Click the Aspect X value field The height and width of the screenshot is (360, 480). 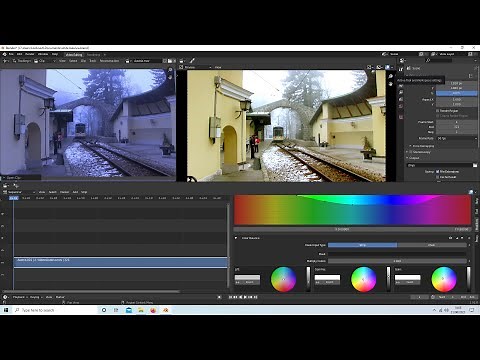point(456,99)
